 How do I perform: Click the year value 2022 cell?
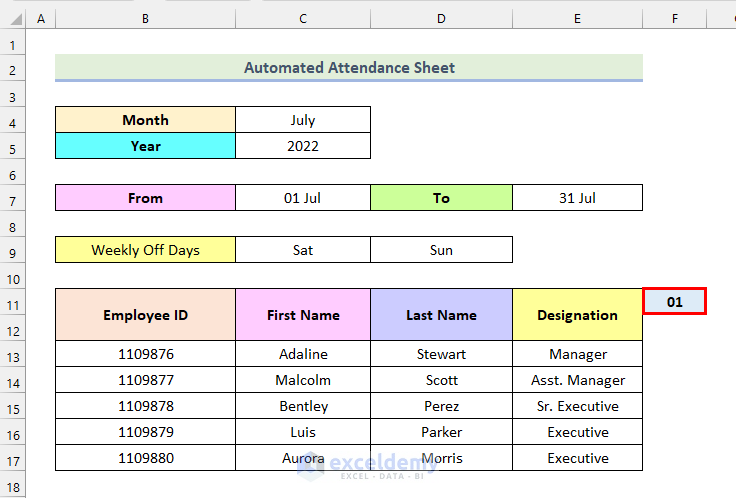(x=303, y=146)
